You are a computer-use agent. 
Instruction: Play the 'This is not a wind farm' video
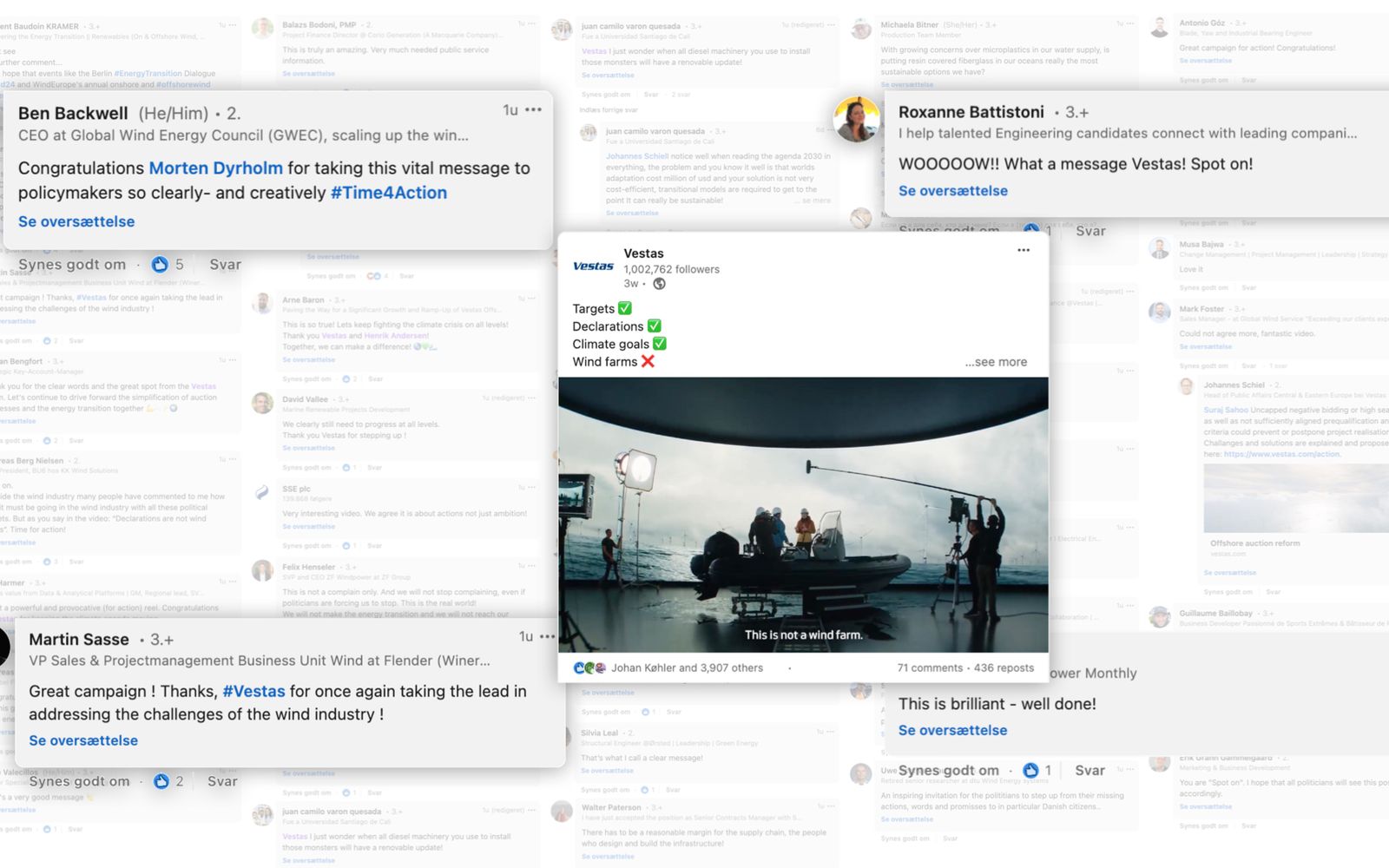pyautogui.click(x=803, y=515)
